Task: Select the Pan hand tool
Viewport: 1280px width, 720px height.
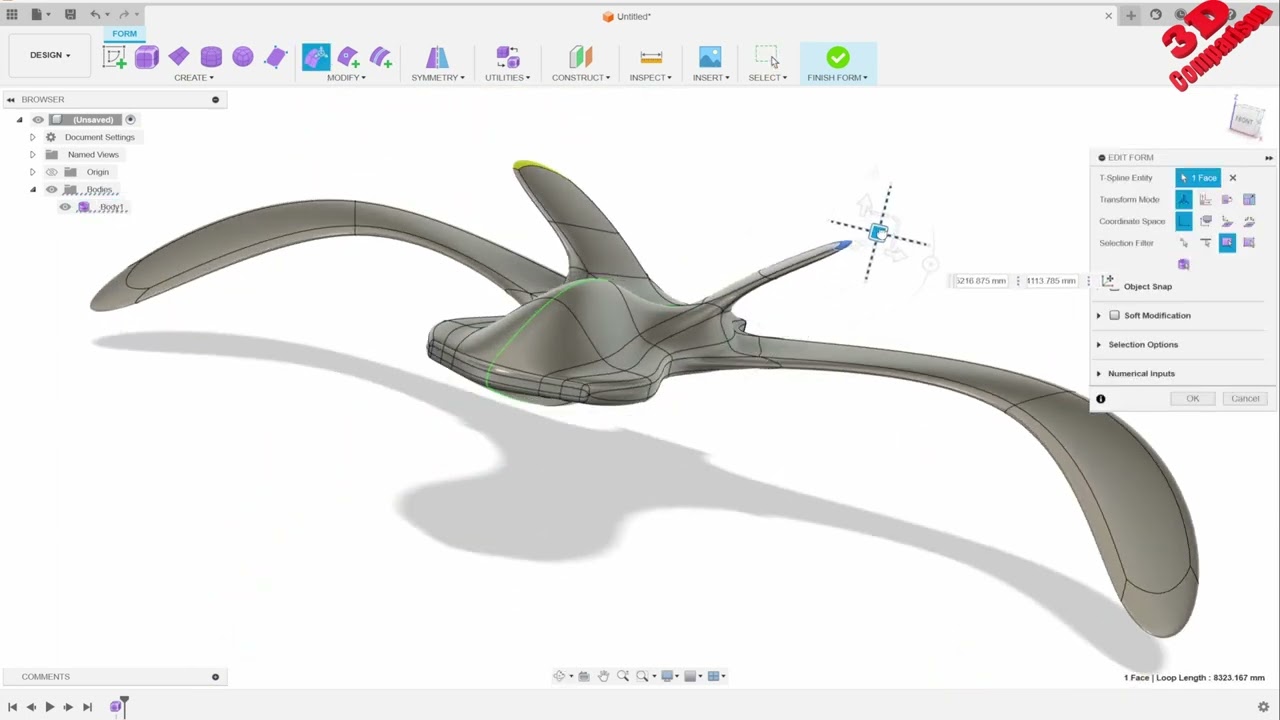Action: (603, 676)
